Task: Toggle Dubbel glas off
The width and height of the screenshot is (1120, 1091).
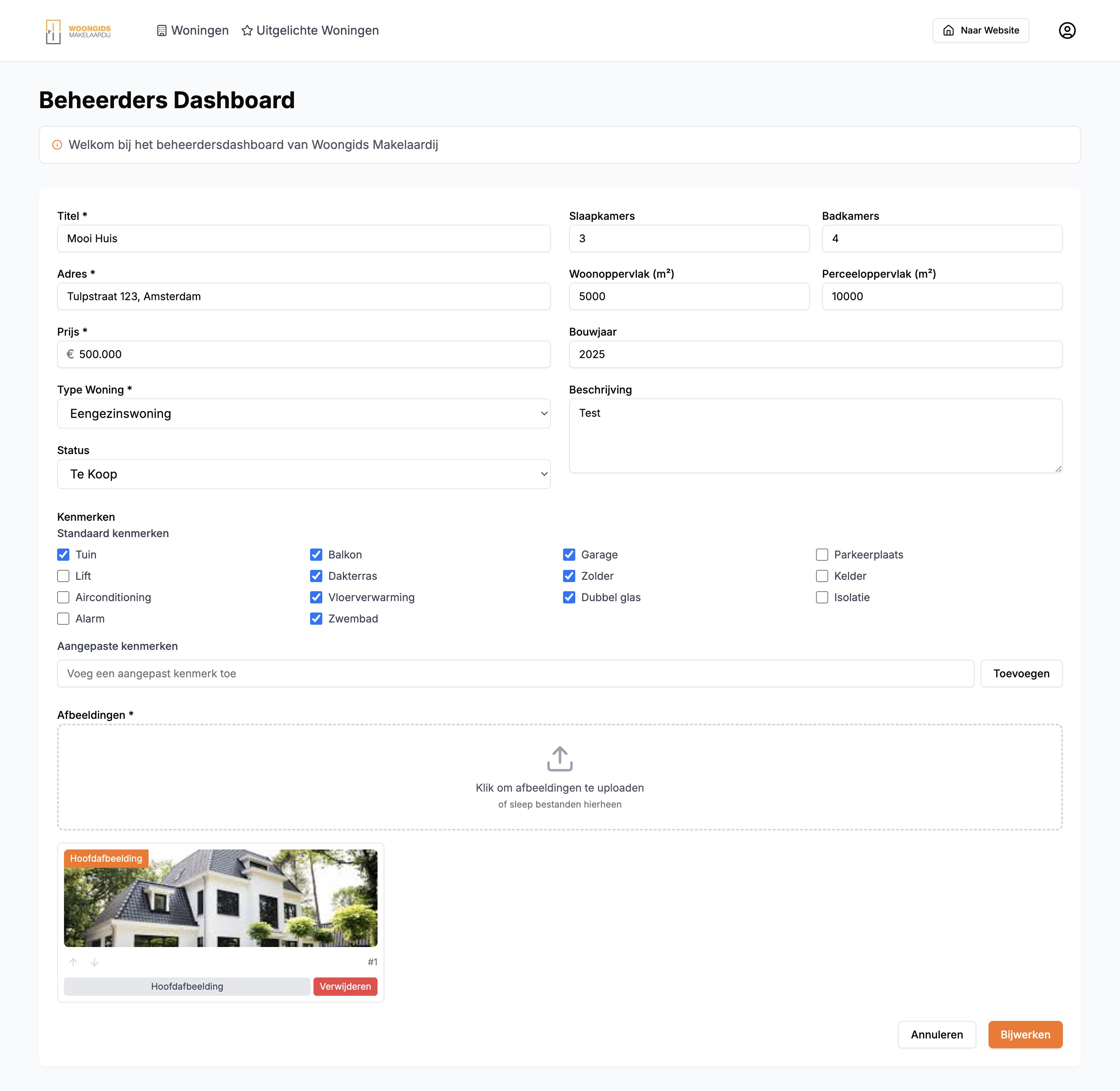Action: 569,597
